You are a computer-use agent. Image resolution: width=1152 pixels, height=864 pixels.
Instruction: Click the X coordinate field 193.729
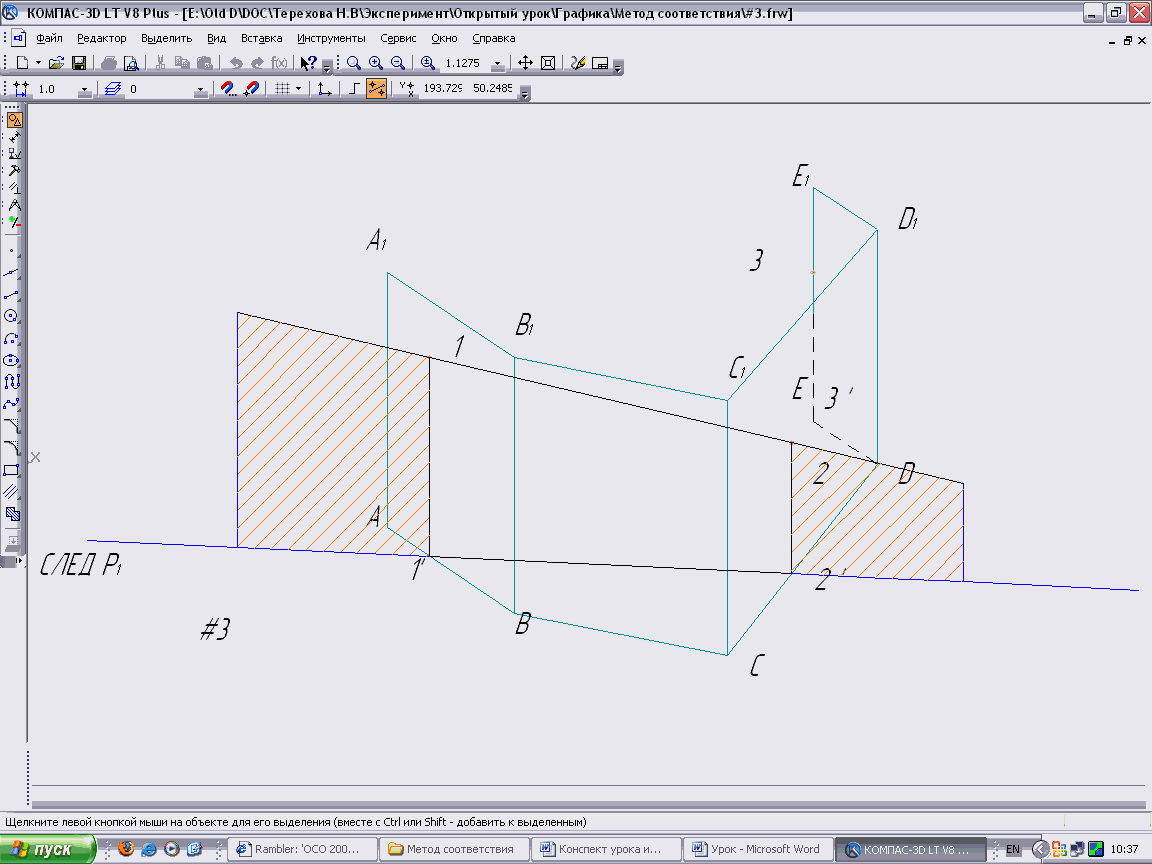tap(443, 89)
